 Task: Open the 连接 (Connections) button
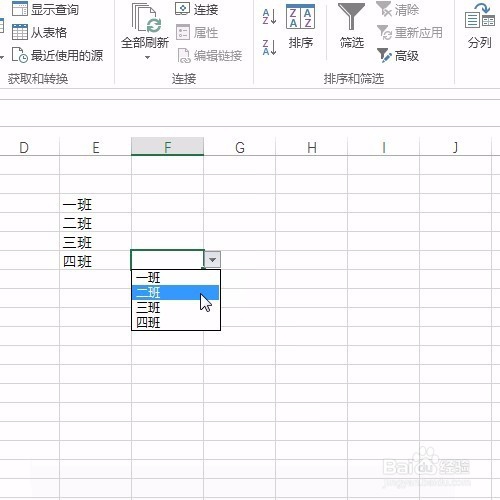(197, 9)
